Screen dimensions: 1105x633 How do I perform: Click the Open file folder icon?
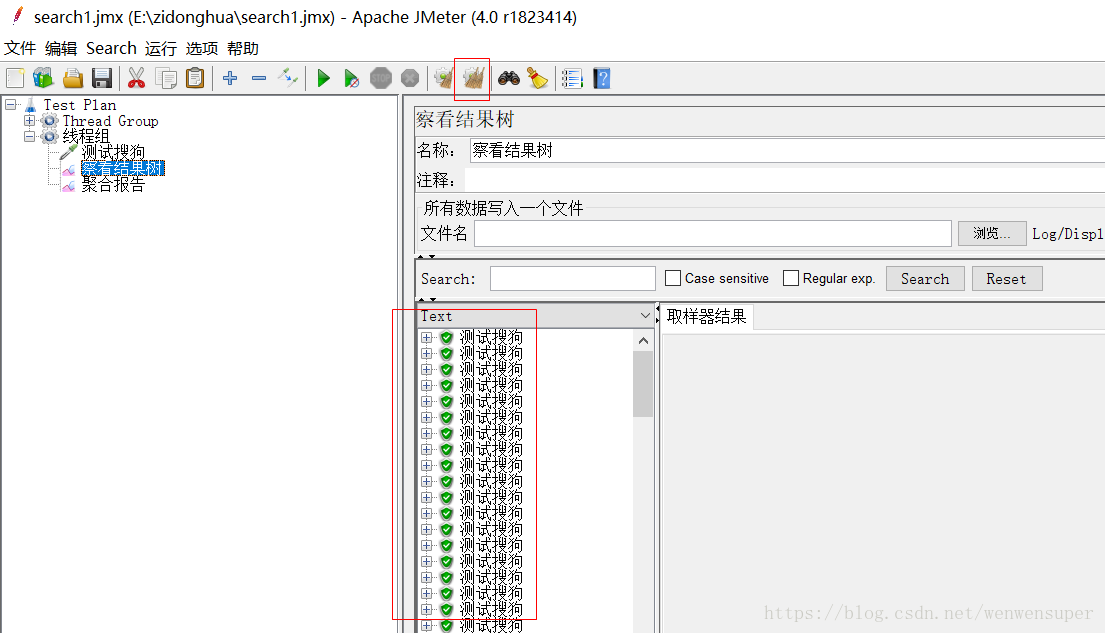click(73, 78)
